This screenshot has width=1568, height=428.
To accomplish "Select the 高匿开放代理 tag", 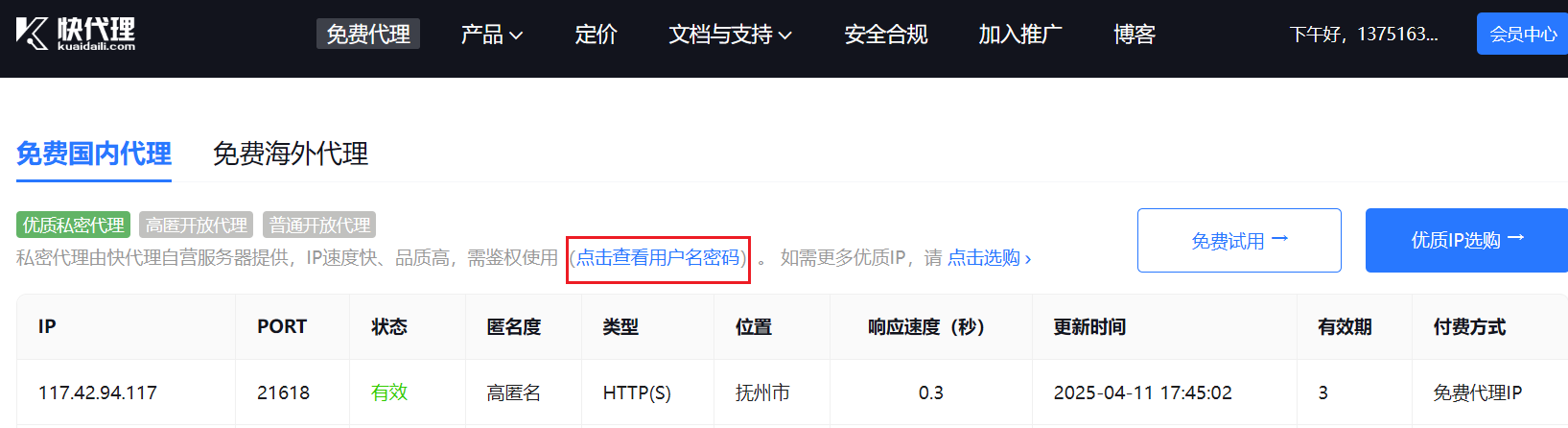I will (196, 225).
